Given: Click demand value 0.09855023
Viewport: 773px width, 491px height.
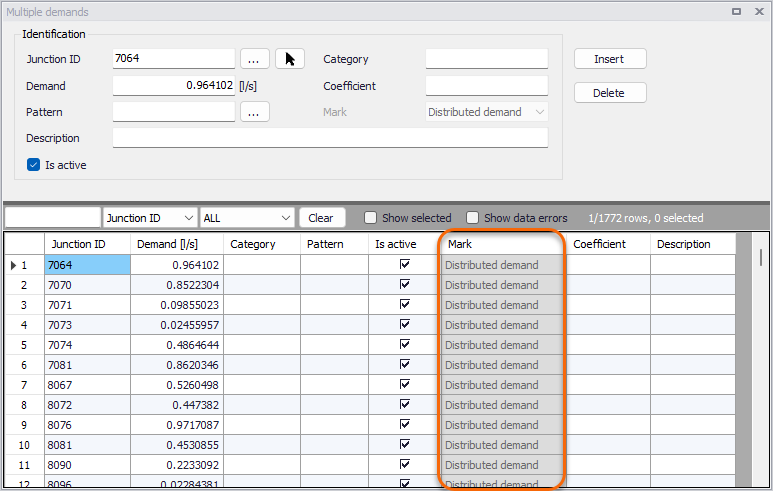Looking at the screenshot, I should pyautogui.click(x=177, y=305).
